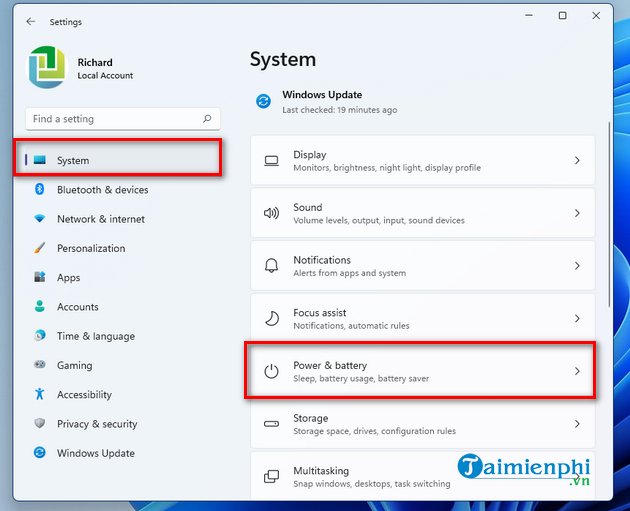Viewport: 630px width, 511px height.
Task: Click the Display laptop icon
Action: point(272,161)
